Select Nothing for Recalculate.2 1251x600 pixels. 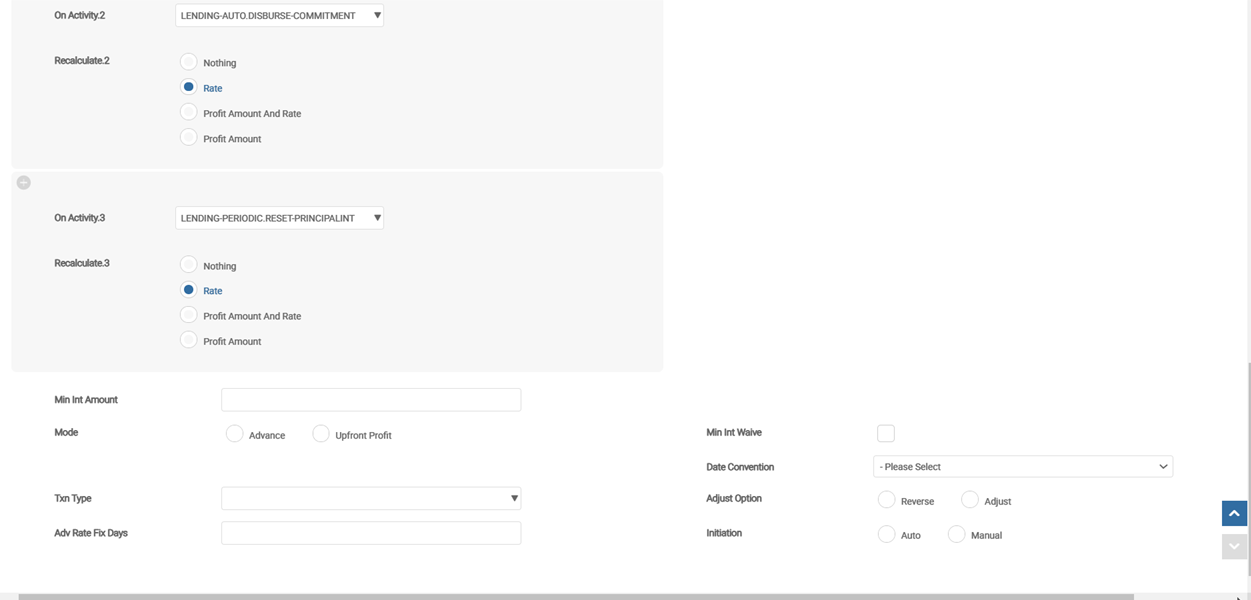[189, 62]
